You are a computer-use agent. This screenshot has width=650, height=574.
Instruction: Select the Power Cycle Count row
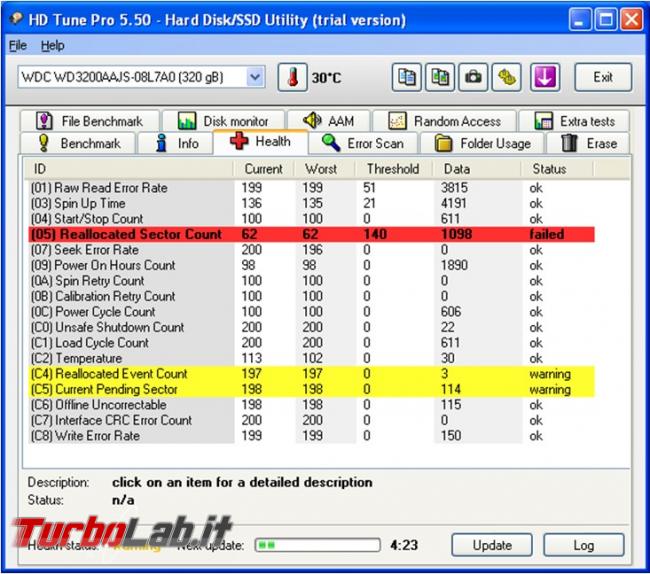coord(312,312)
